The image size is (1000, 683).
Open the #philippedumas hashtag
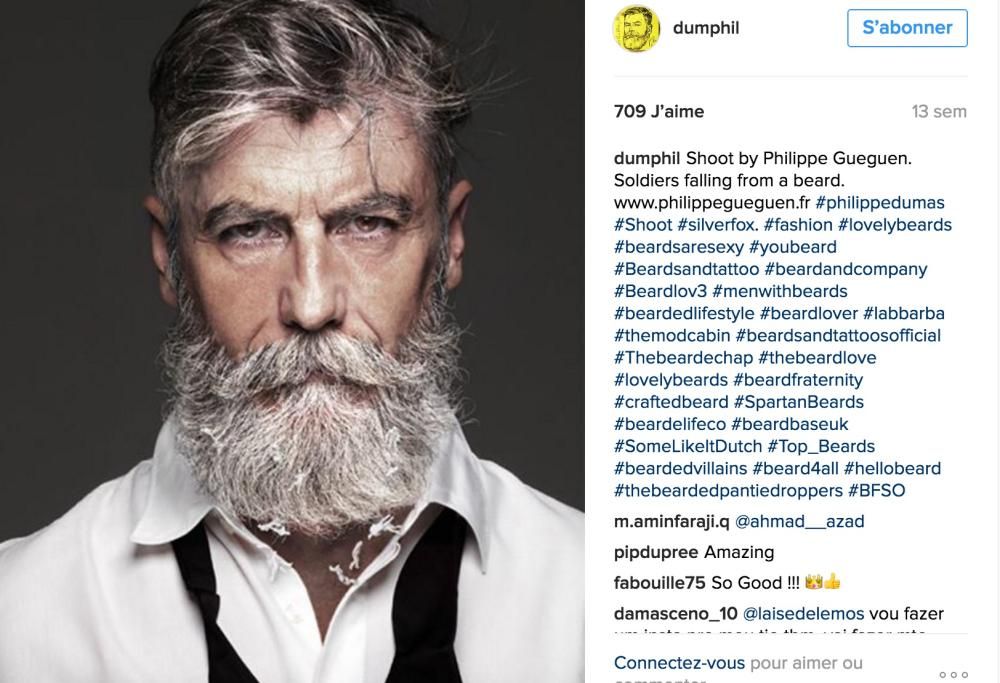coord(879,203)
